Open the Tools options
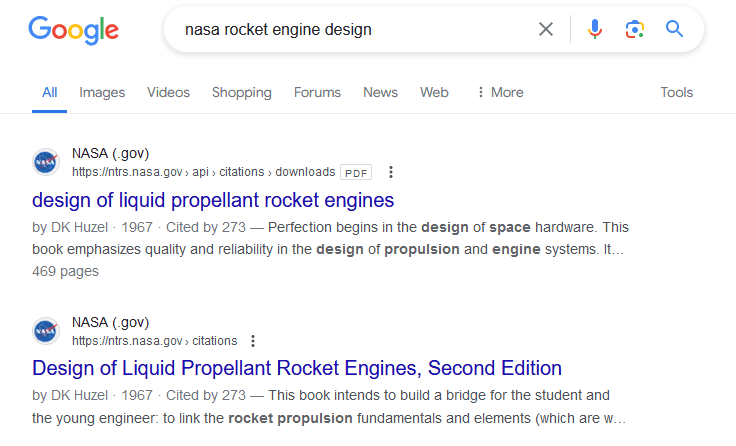Viewport: 736px width, 446px height. tap(676, 92)
